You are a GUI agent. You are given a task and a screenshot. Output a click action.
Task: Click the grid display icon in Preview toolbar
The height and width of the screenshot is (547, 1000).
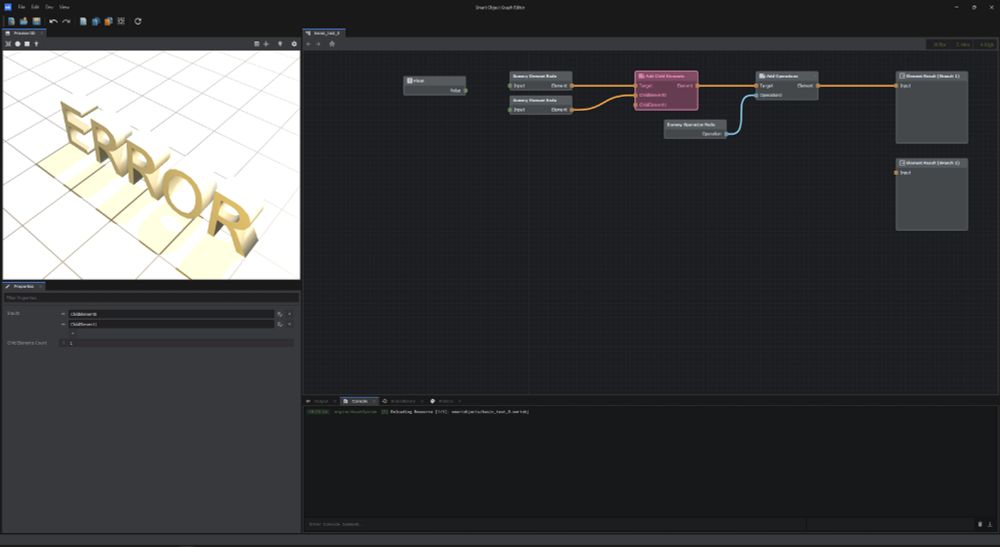[256, 44]
